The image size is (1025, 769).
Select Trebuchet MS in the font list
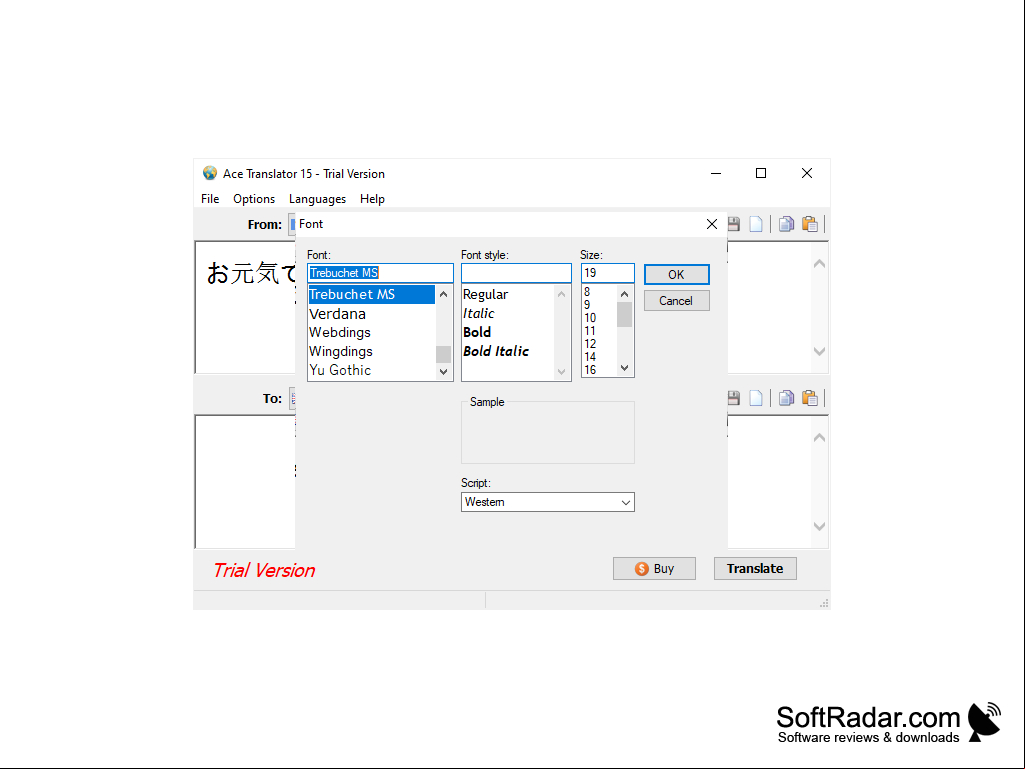click(x=371, y=294)
